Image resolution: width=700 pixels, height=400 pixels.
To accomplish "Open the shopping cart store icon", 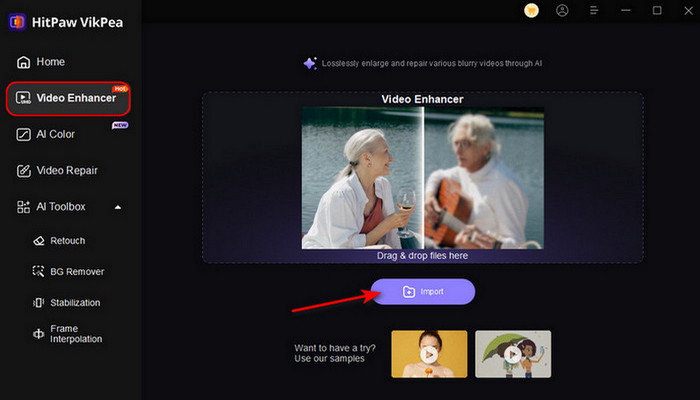I will [531, 10].
